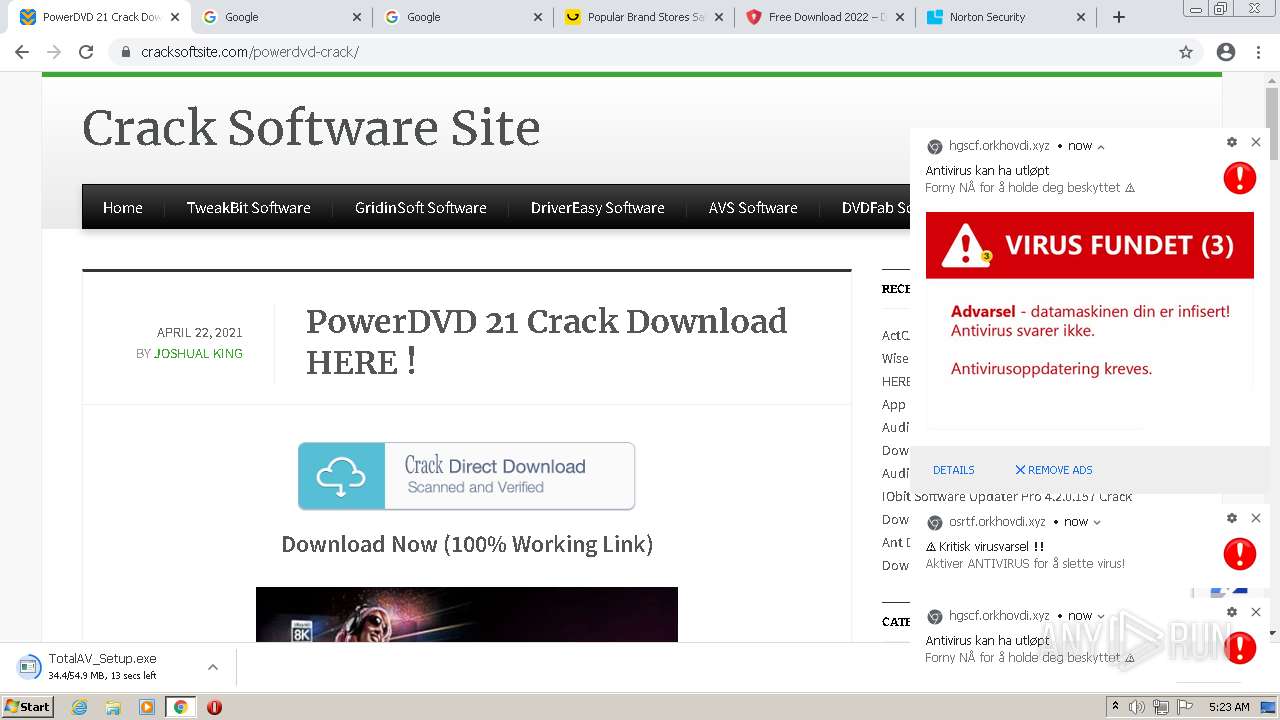Click the Start button
1280x720 pixels.
tap(27, 707)
